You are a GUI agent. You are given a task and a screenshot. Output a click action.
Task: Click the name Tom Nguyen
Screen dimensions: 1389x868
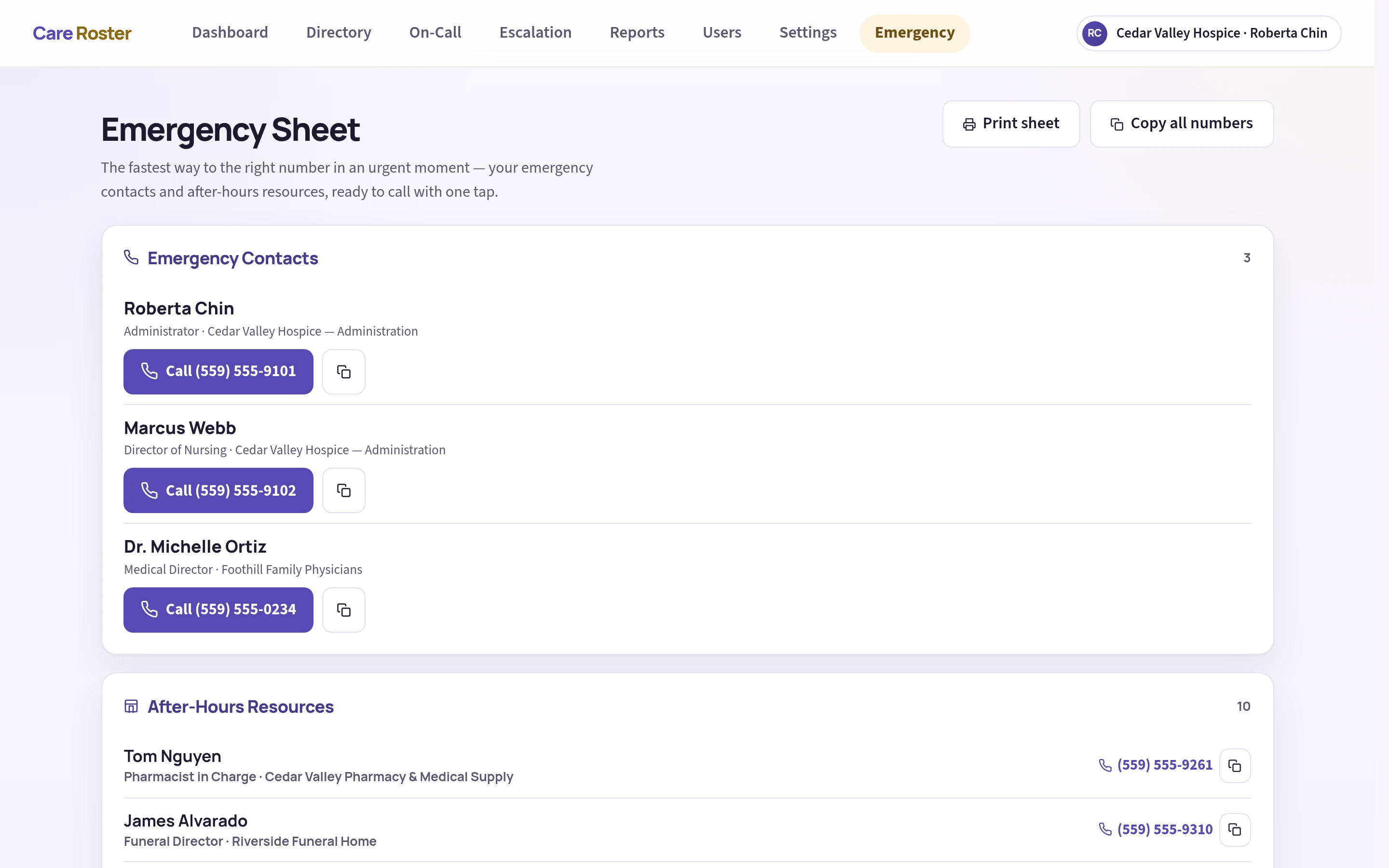[x=172, y=756]
